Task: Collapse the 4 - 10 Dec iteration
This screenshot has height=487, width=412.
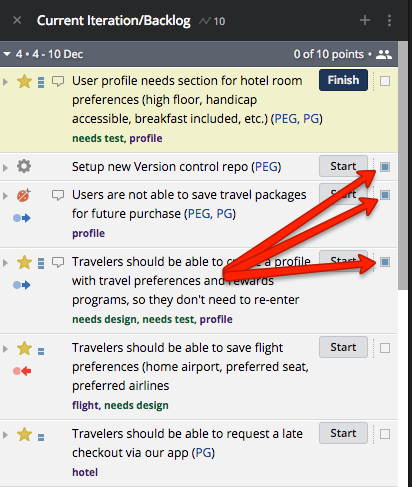Action: tap(7, 54)
